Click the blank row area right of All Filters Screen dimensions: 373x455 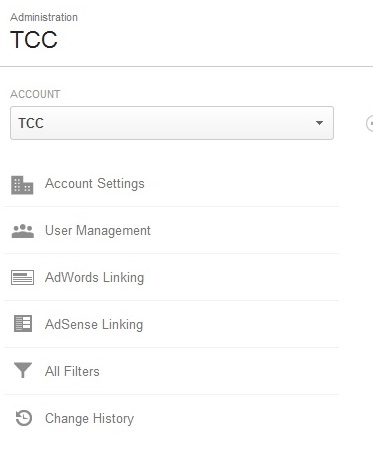(x=219, y=371)
